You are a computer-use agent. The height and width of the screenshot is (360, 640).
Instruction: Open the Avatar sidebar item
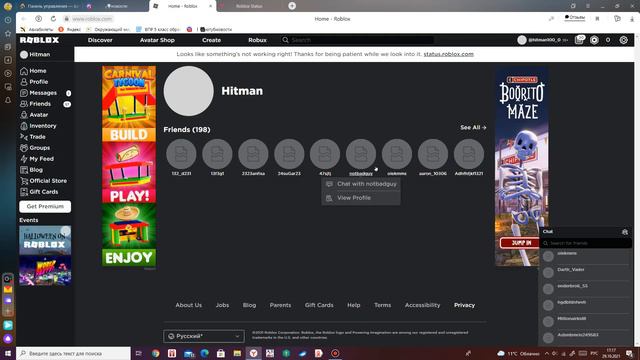coord(34,115)
